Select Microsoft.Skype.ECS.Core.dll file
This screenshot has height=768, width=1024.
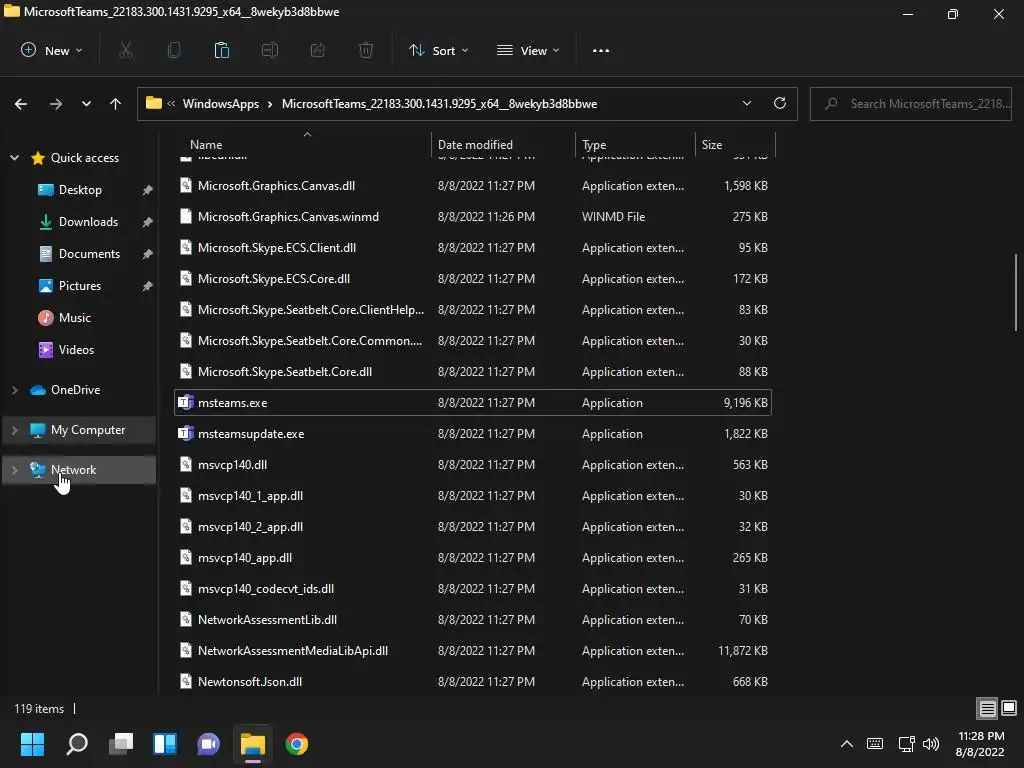pos(473,279)
